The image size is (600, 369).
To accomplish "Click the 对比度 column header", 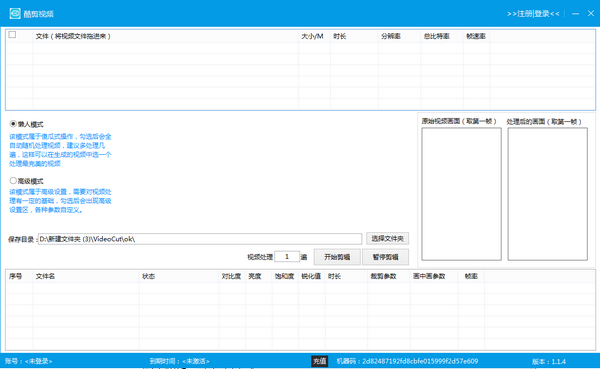I will (x=232, y=276).
